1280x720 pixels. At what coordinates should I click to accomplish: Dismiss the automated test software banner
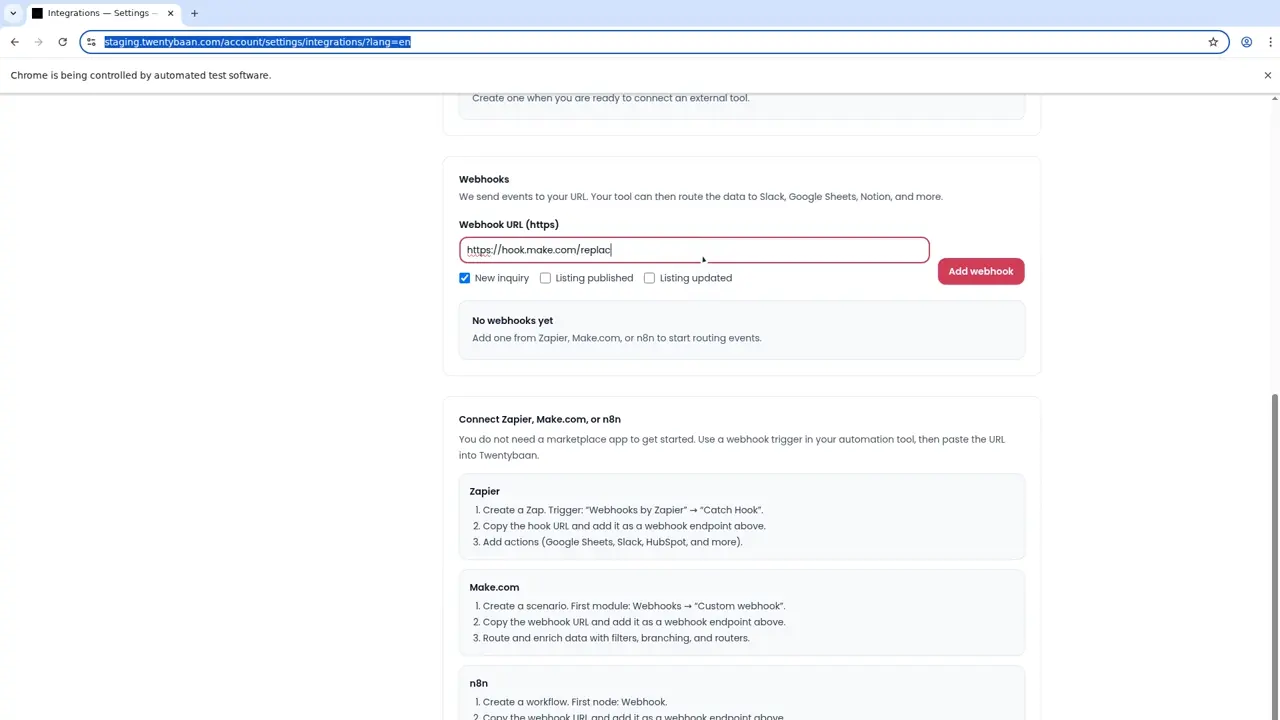point(1267,75)
